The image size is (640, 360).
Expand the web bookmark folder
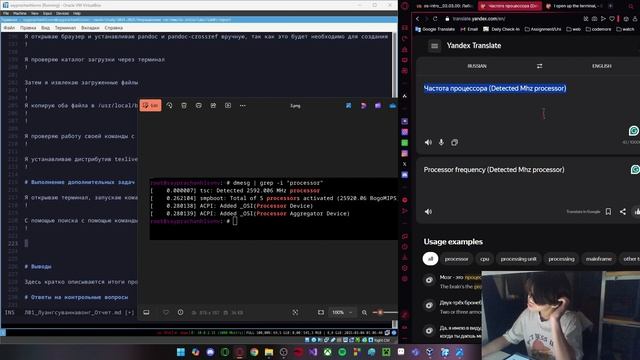(573, 29)
